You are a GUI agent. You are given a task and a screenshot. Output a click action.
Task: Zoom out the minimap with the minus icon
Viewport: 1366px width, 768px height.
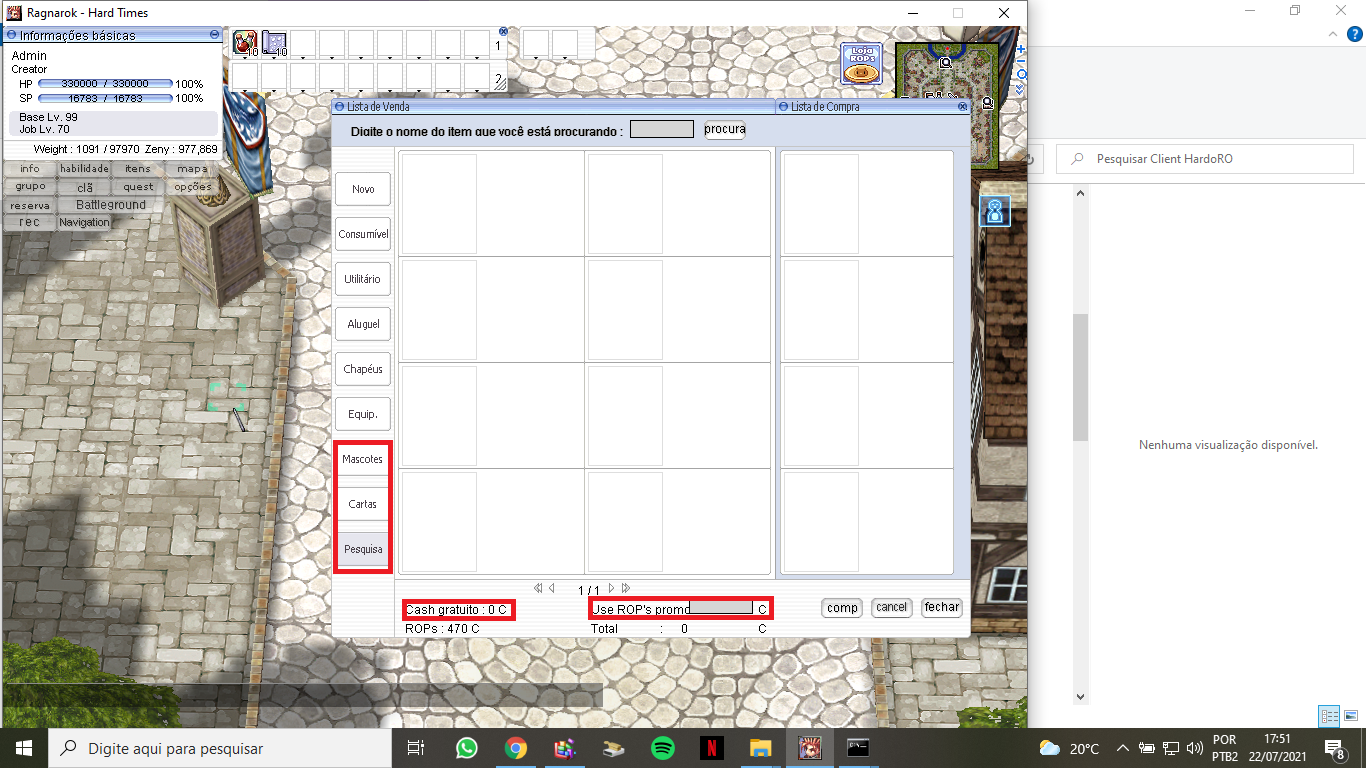1020,61
